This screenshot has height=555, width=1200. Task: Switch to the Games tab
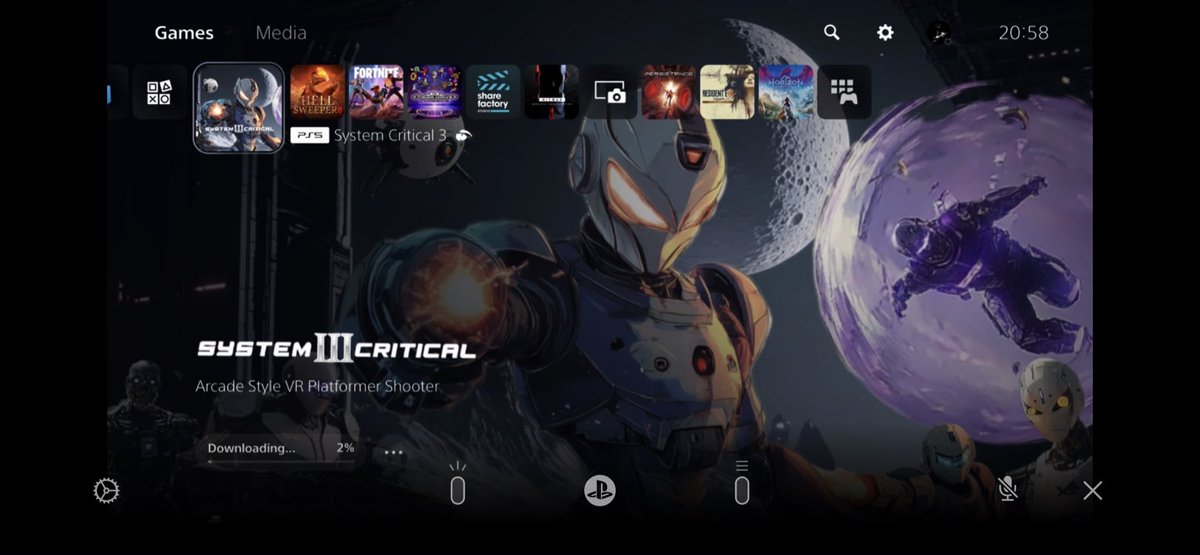(184, 33)
